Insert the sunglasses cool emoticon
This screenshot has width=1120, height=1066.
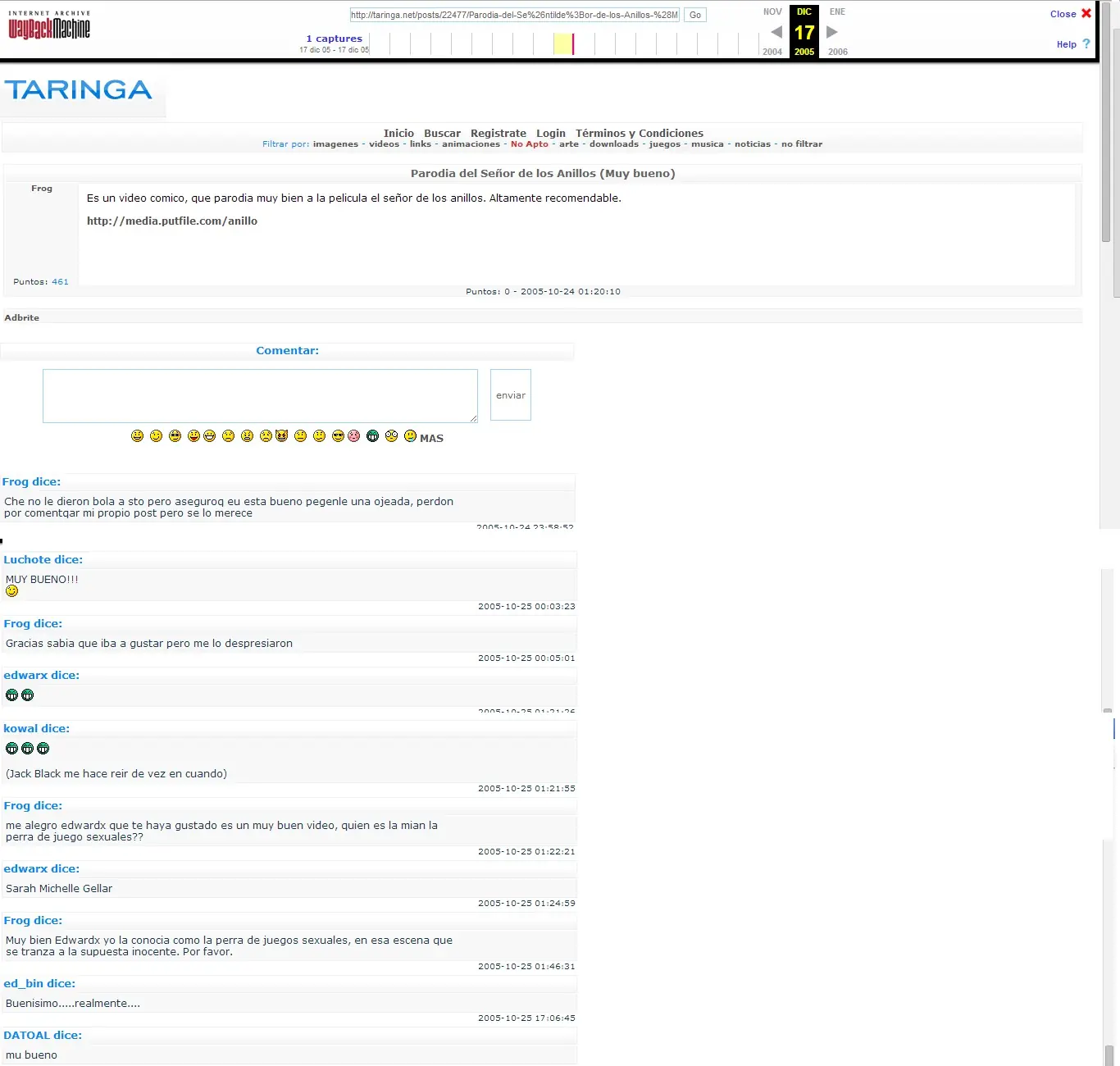click(338, 436)
